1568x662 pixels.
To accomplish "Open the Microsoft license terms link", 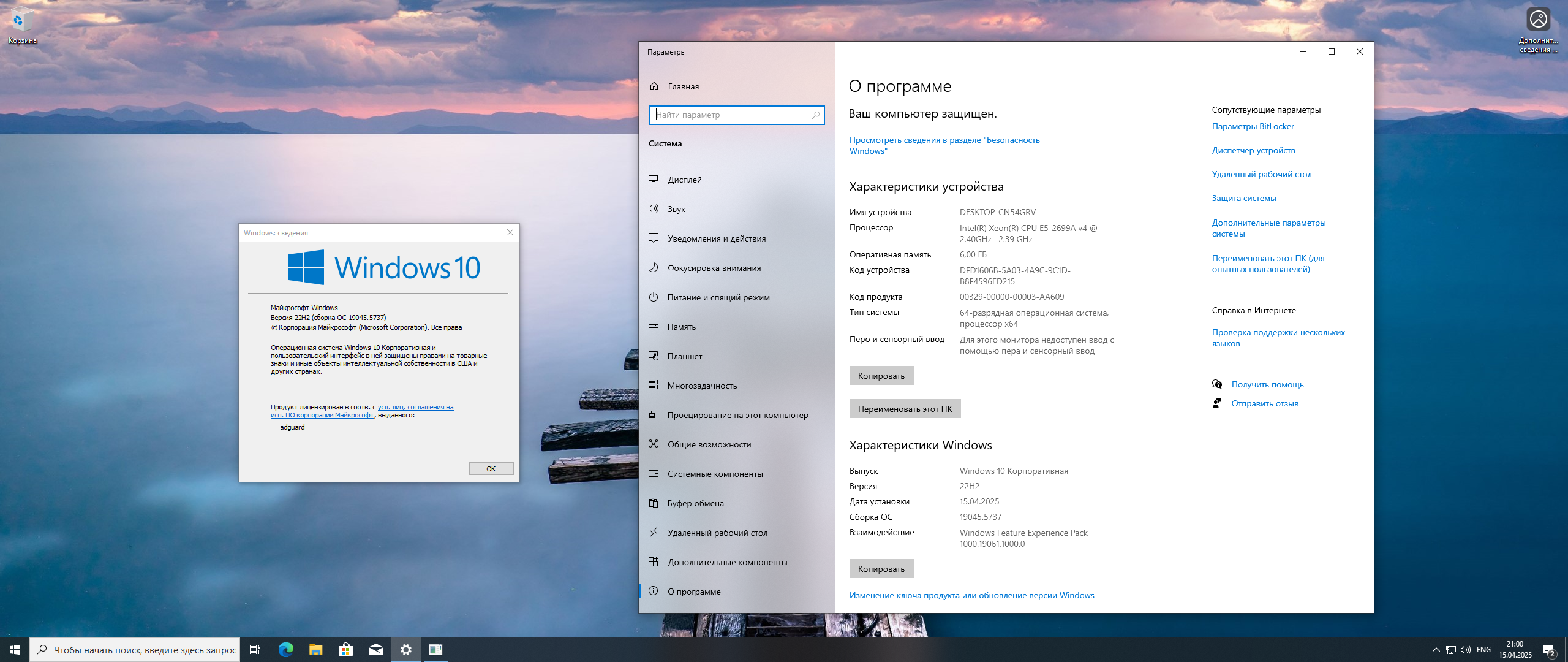I will tap(415, 407).
